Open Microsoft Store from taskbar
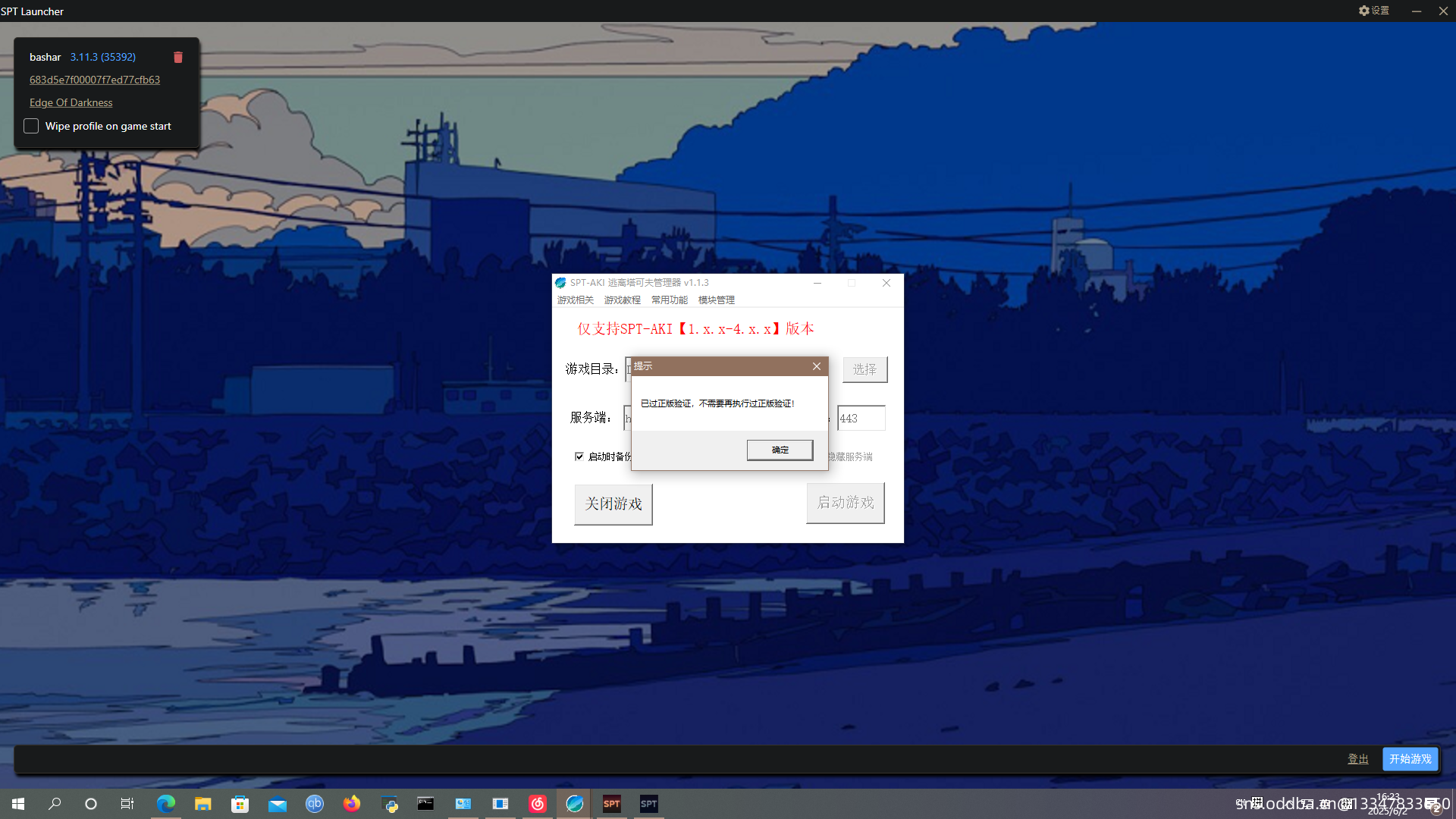Image resolution: width=1456 pixels, height=819 pixels. coord(240,804)
